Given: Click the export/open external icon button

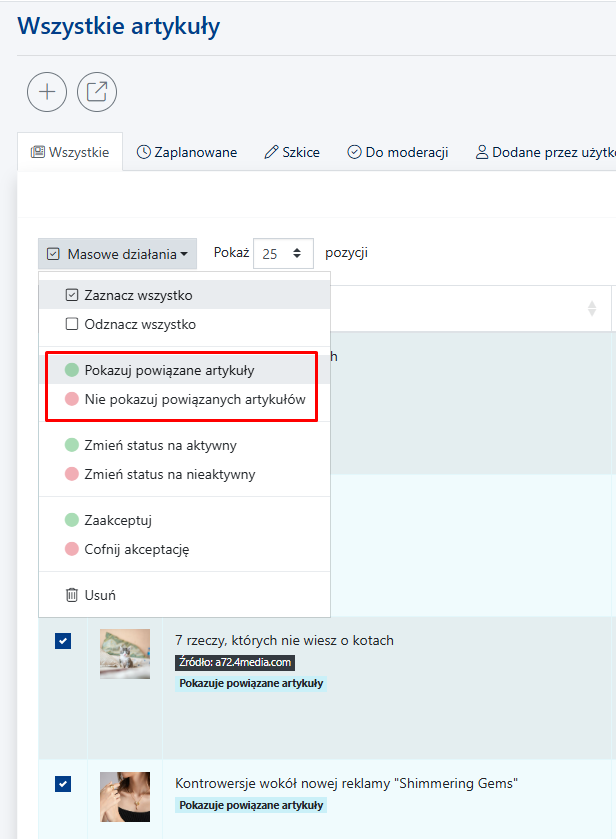Looking at the screenshot, I should [x=97, y=92].
